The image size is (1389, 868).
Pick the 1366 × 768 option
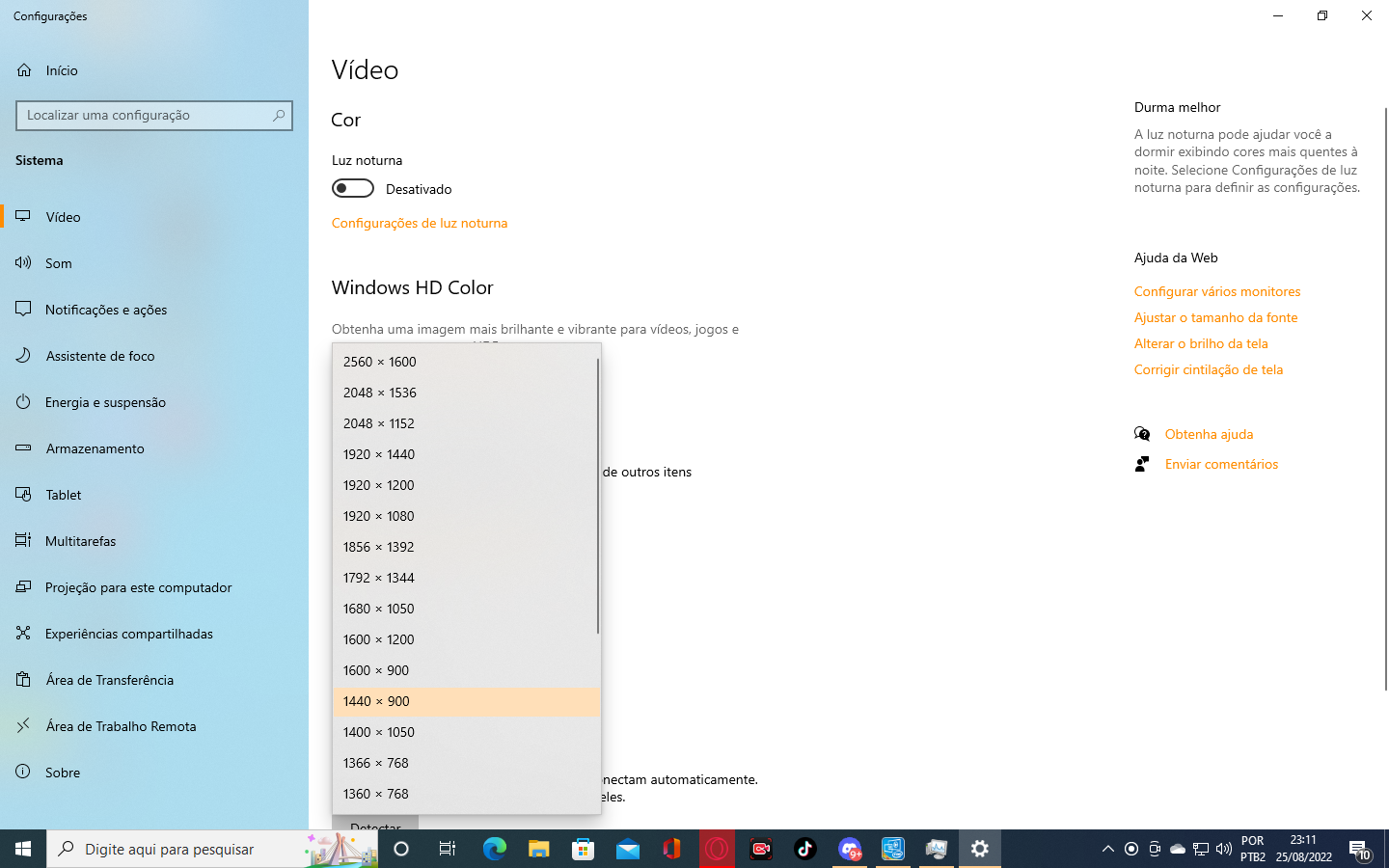pos(466,763)
